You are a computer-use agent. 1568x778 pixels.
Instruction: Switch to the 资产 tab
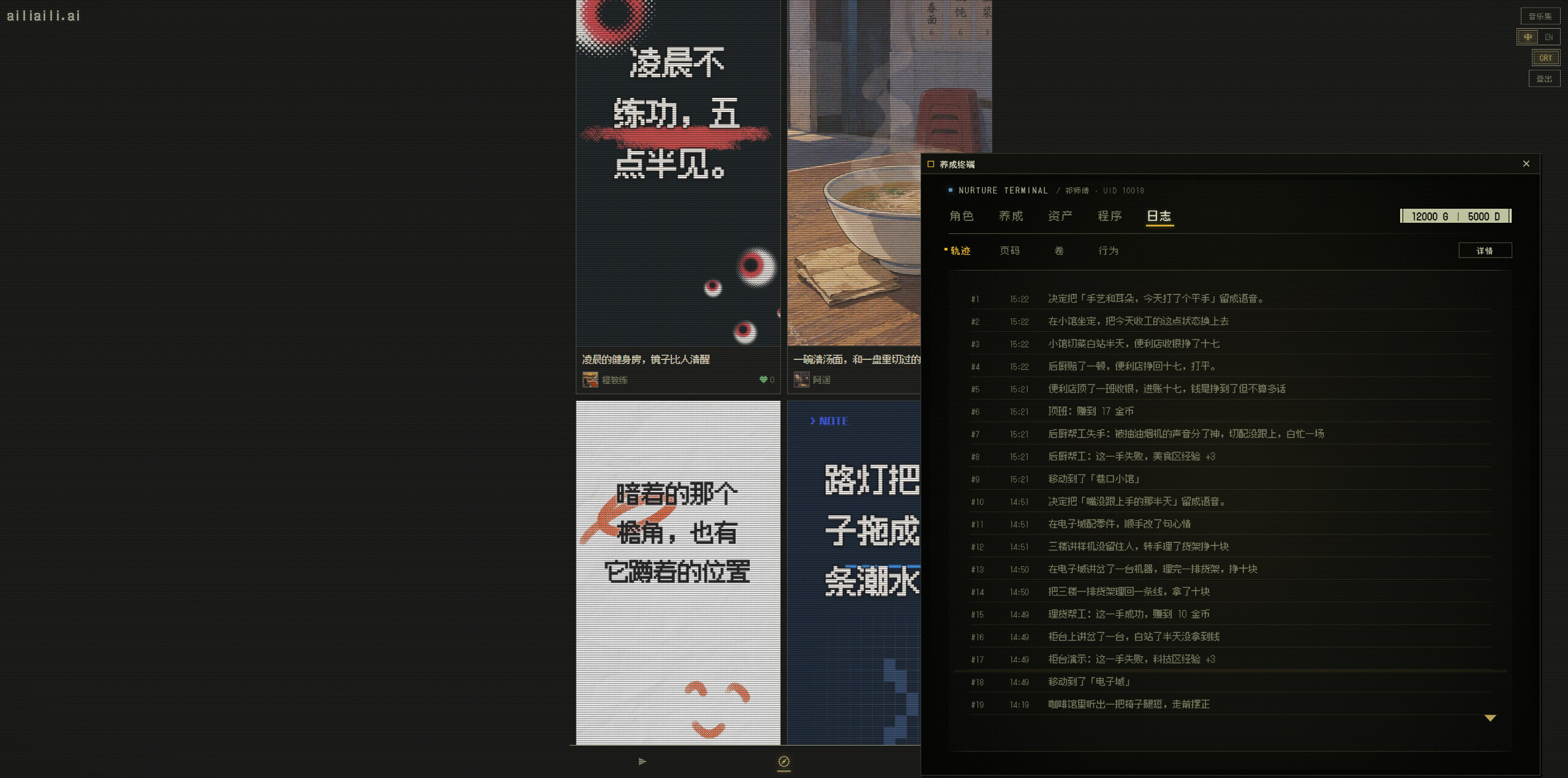coord(1060,216)
